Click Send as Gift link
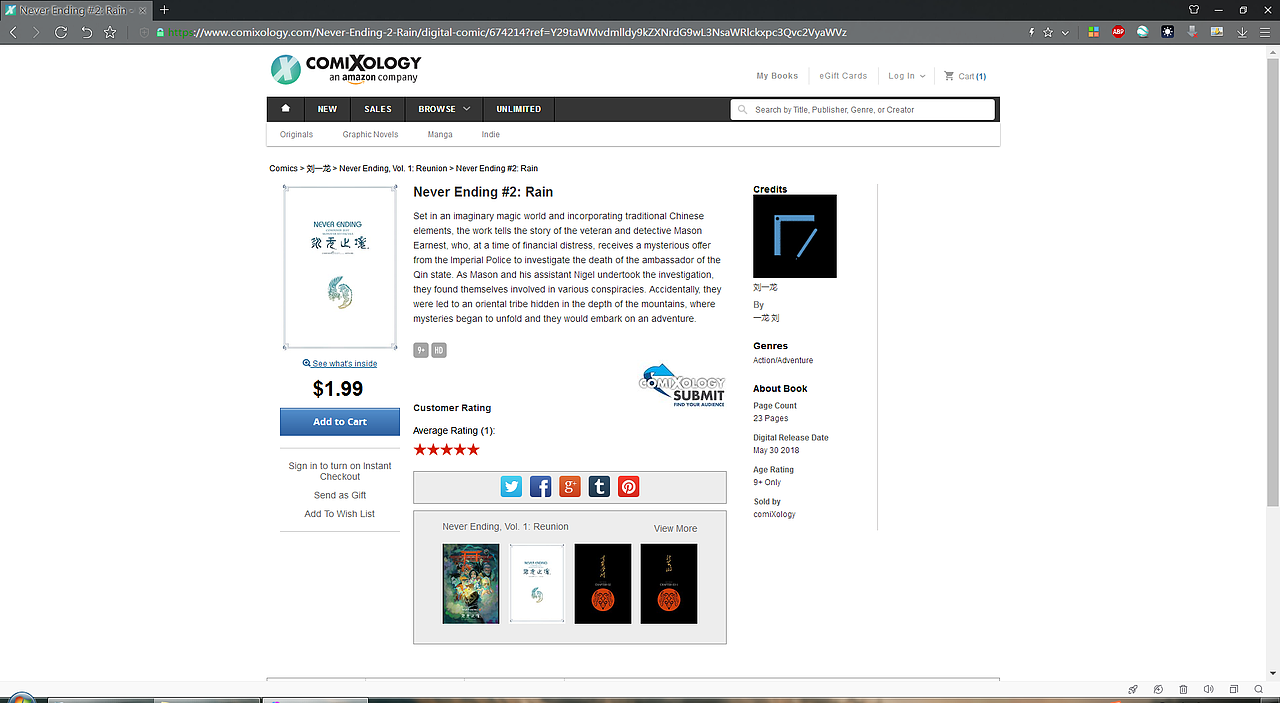 pyautogui.click(x=340, y=495)
